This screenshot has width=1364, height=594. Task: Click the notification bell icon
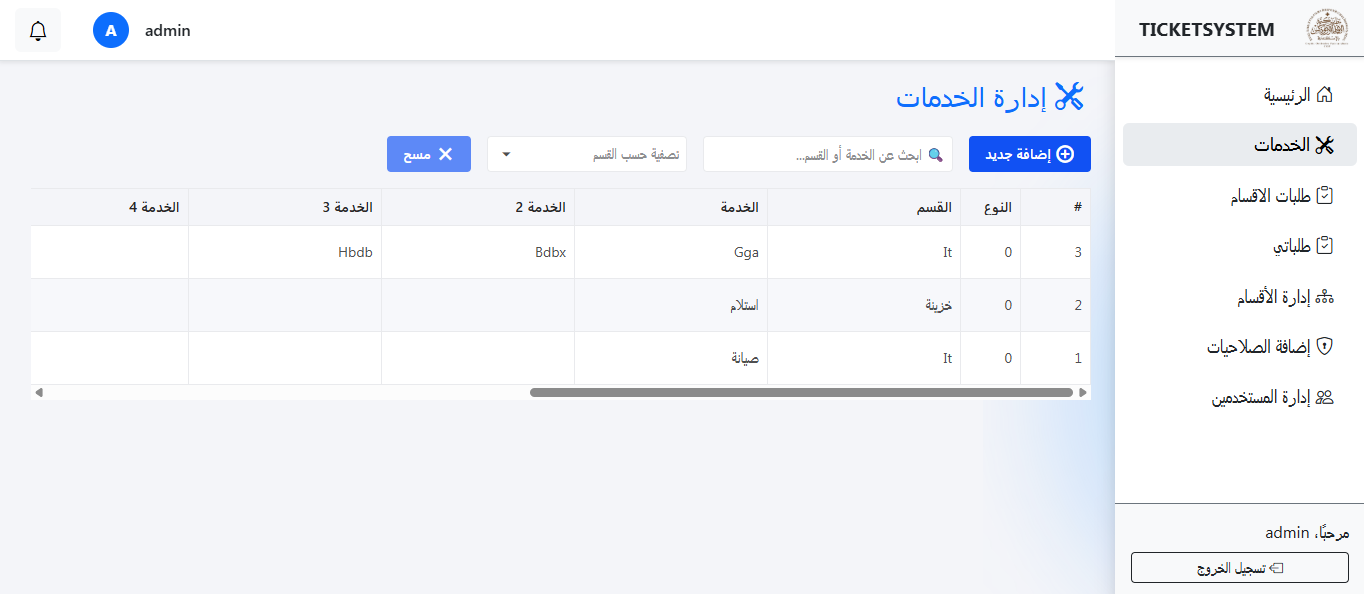[x=38, y=31]
